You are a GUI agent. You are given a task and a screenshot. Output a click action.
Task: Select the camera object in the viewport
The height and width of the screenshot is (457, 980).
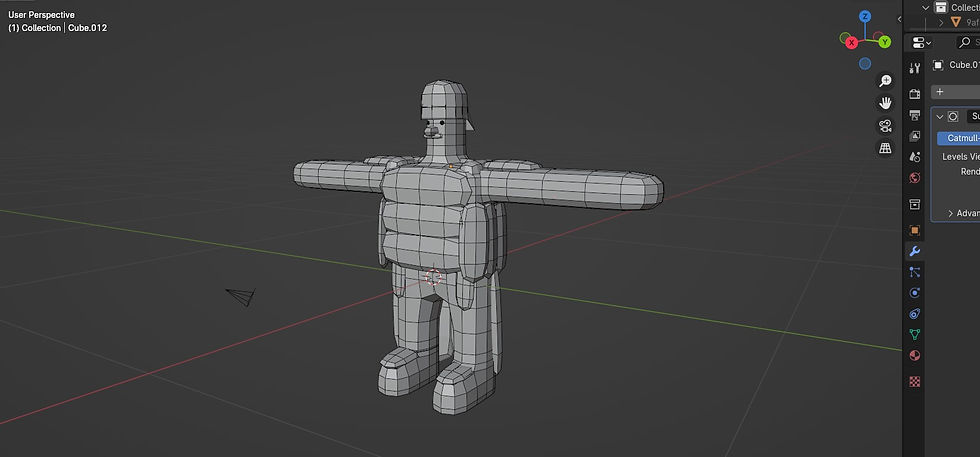click(241, 296)
